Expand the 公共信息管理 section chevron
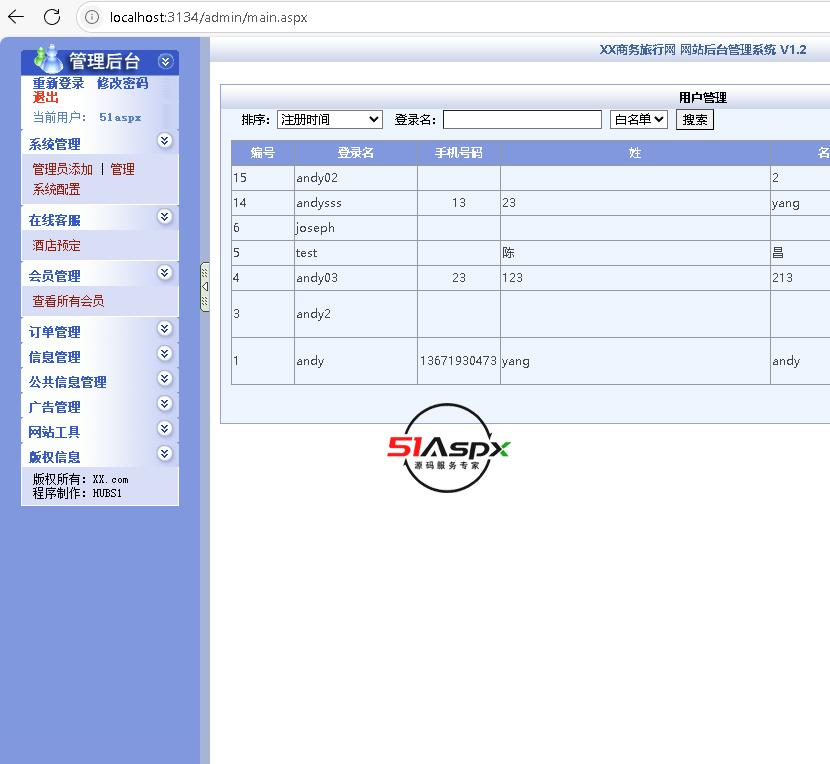 coord(165,378)
